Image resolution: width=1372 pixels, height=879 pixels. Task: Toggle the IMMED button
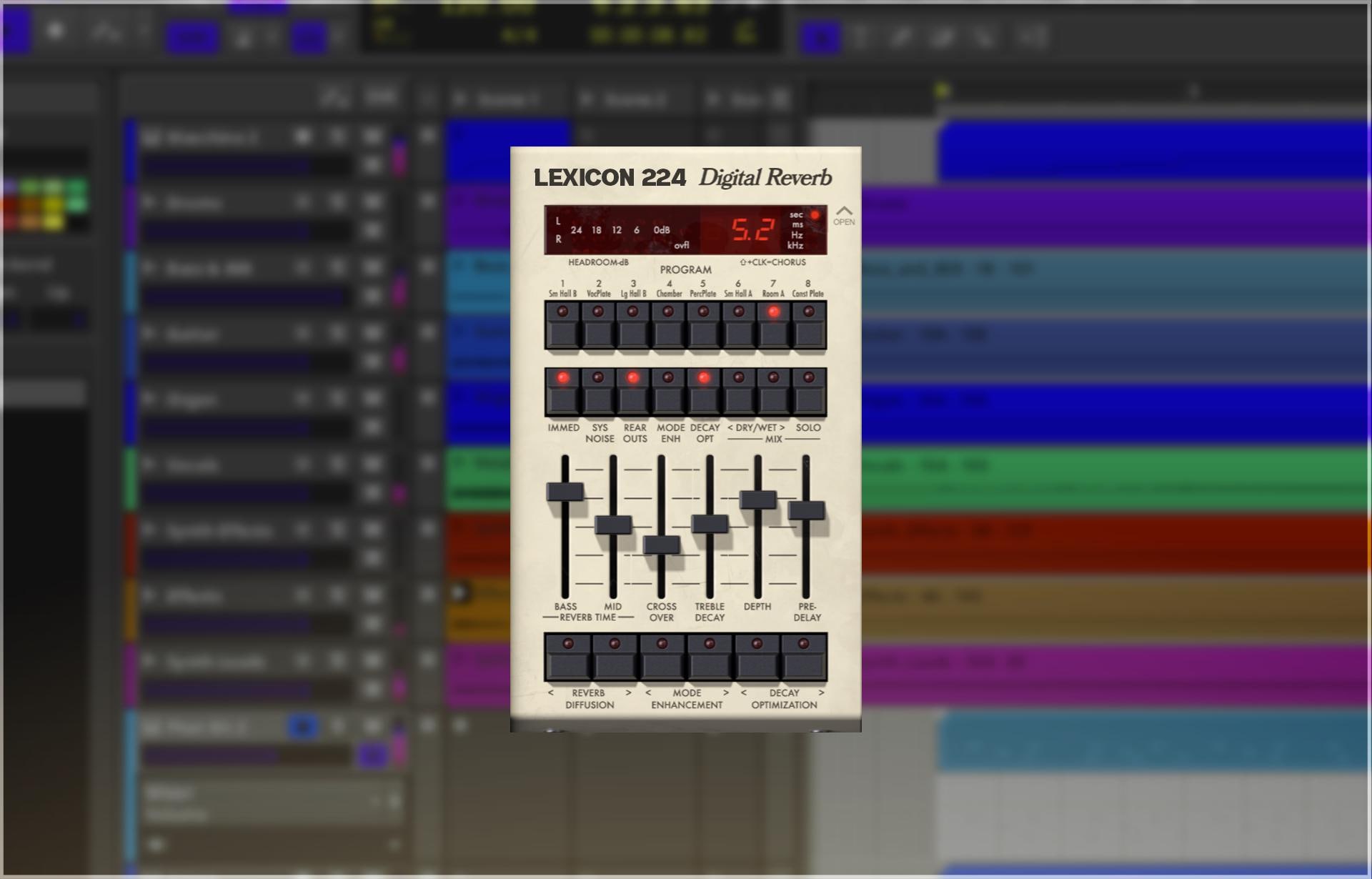click(x=562, y=392)
